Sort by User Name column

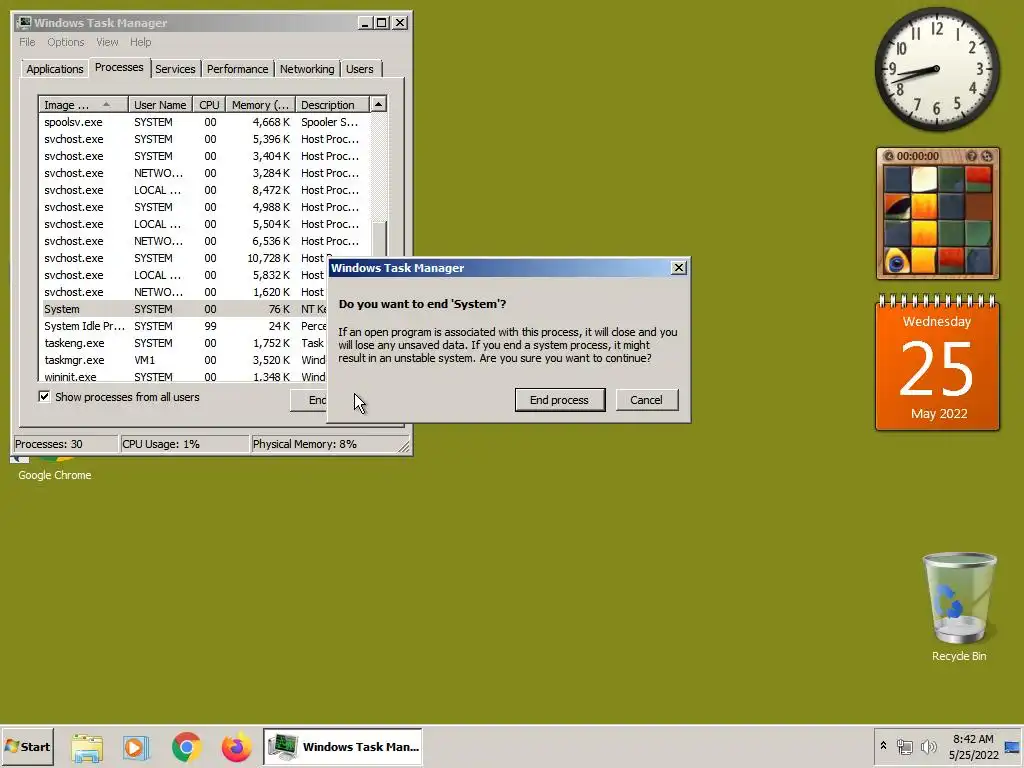click(160, 104)
